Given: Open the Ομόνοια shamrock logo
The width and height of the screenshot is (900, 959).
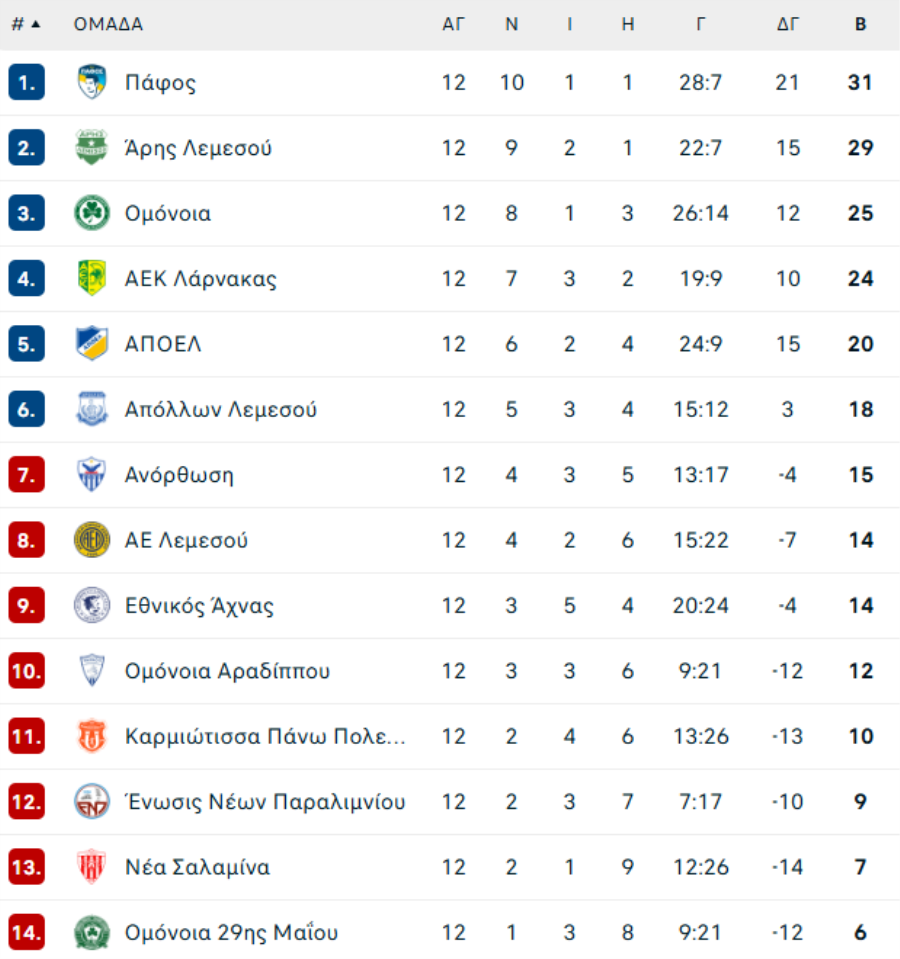Looking at the screenshot, I should (x=92, y=213).
